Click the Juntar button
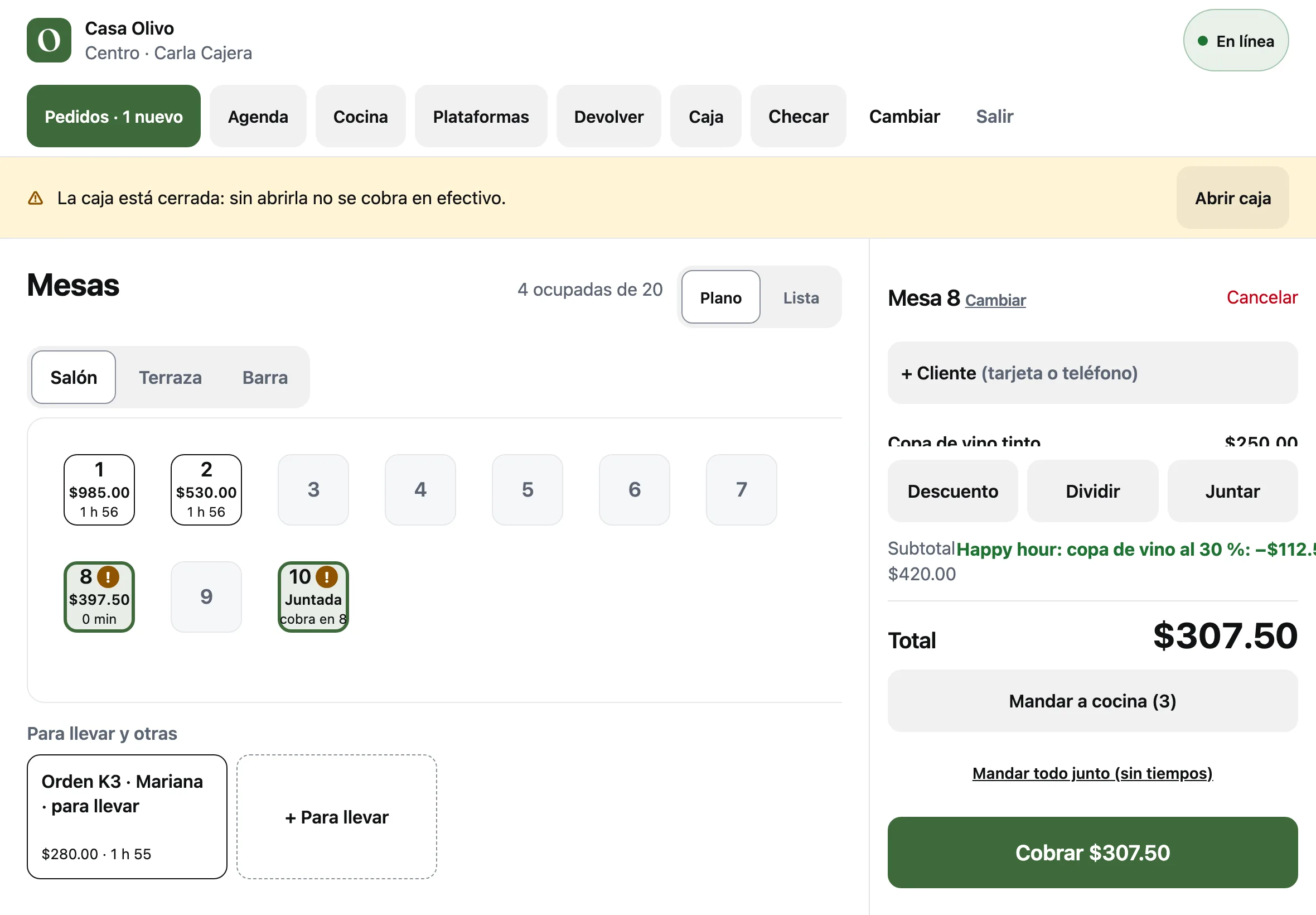Screen dimensions: 1316x915 (x=1232, y=491)
